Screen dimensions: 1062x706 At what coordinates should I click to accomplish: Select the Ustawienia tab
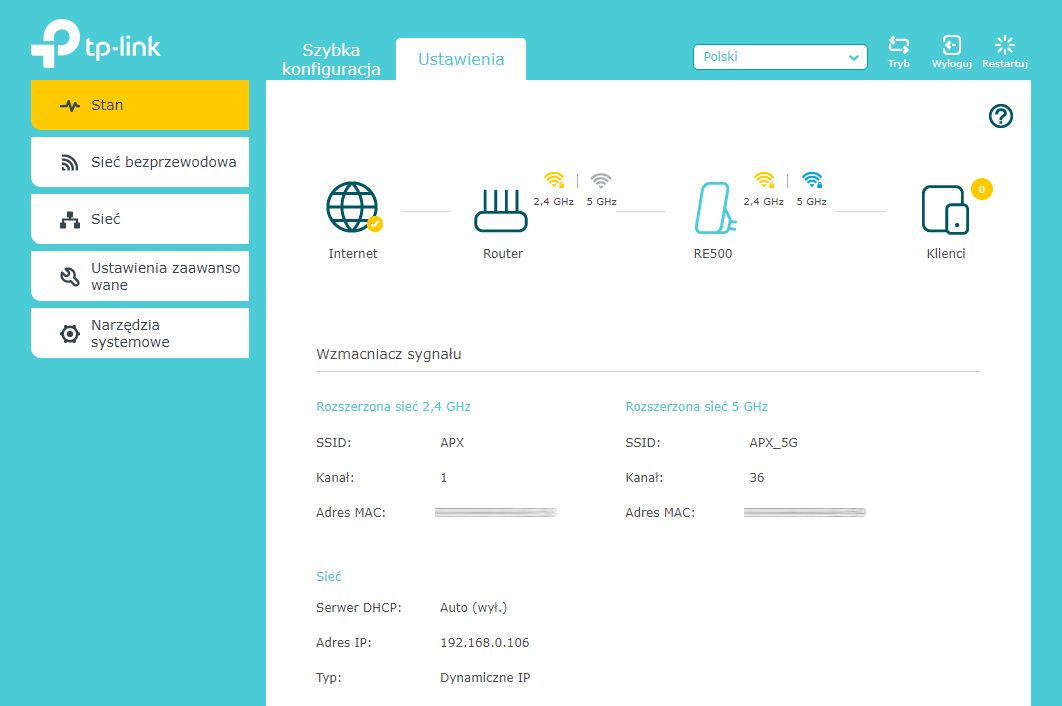tap(460, 59)
